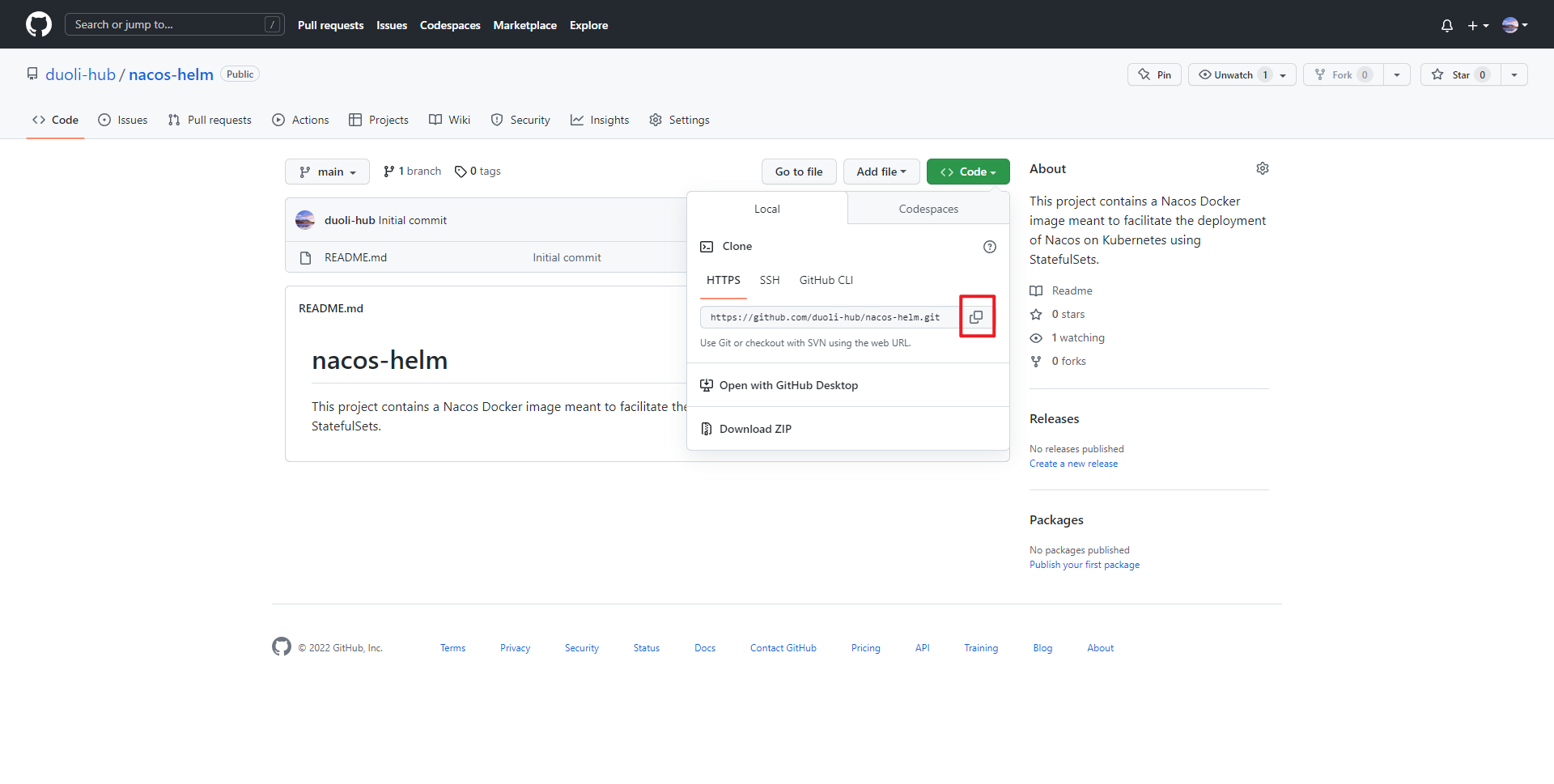
Task: Open the About section settings gear
Action: click(1263, 168)
